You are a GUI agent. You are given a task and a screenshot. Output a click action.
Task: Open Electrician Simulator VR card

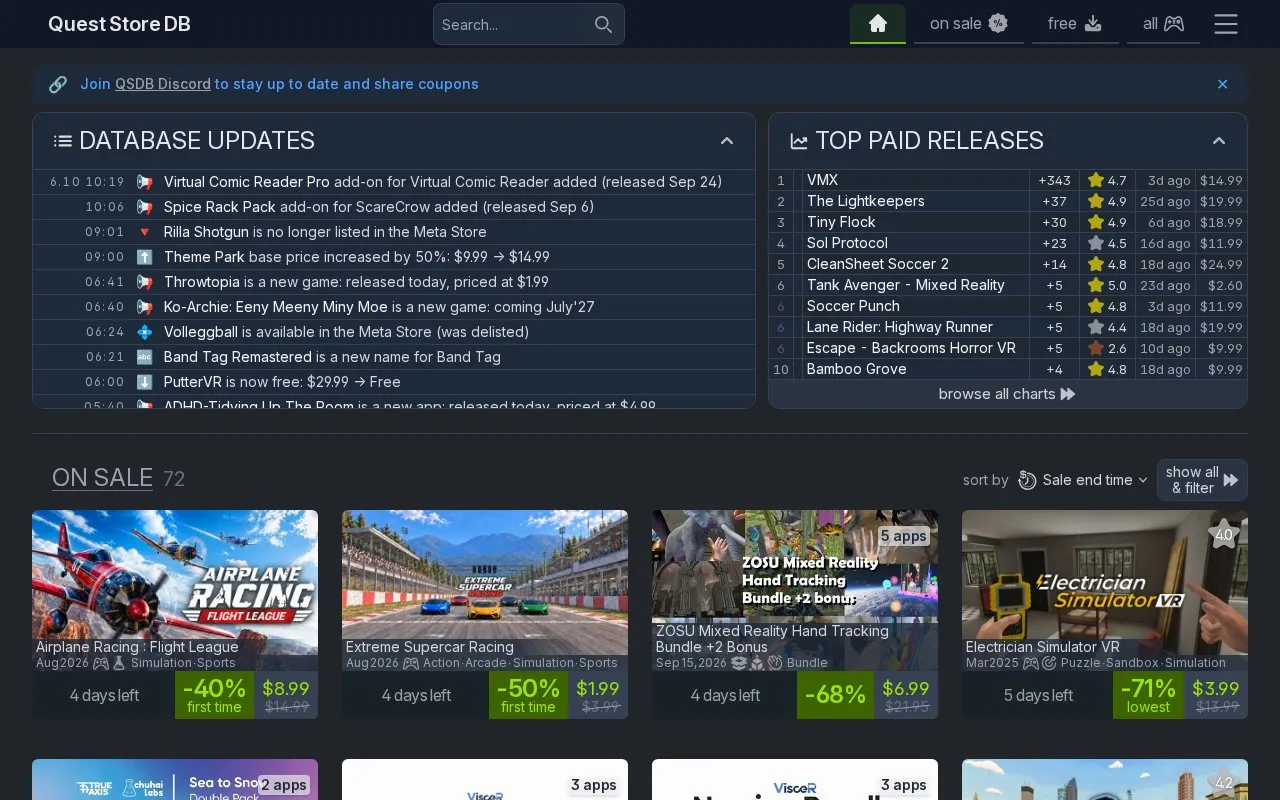pyautogui.click(x=1105, y=614)
